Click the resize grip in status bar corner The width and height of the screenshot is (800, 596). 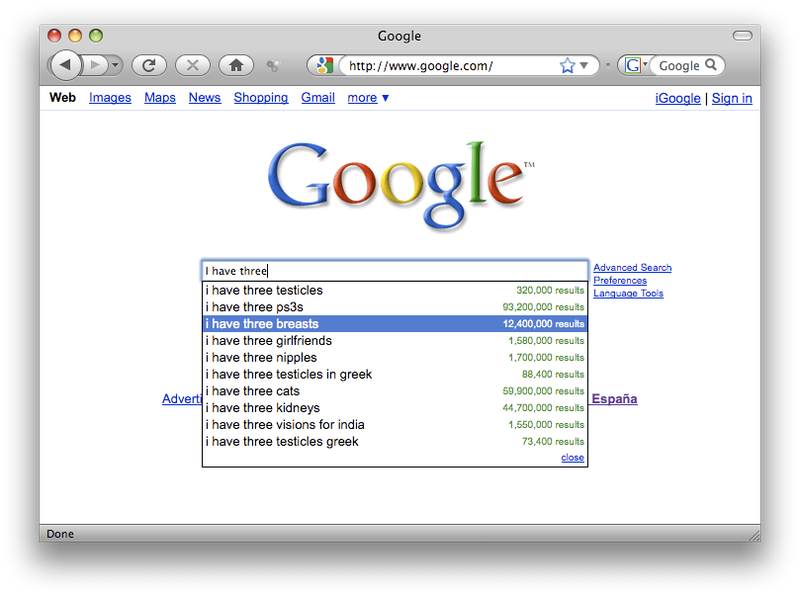click(x=754, y=535)
